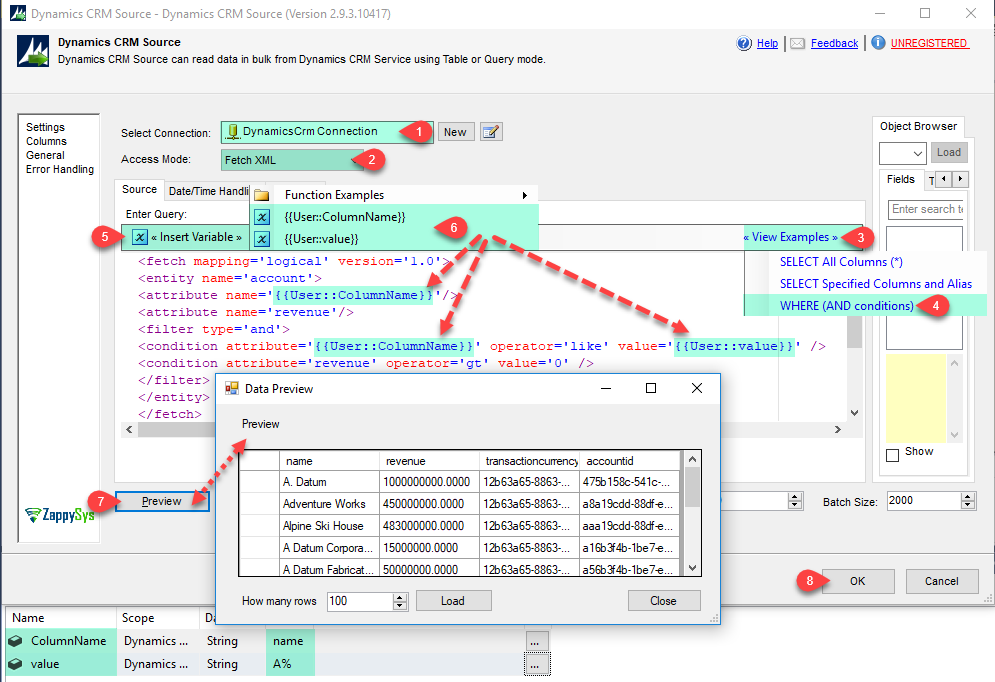
Task: Click the How many rows input field
Action: [x=360, y=601]
